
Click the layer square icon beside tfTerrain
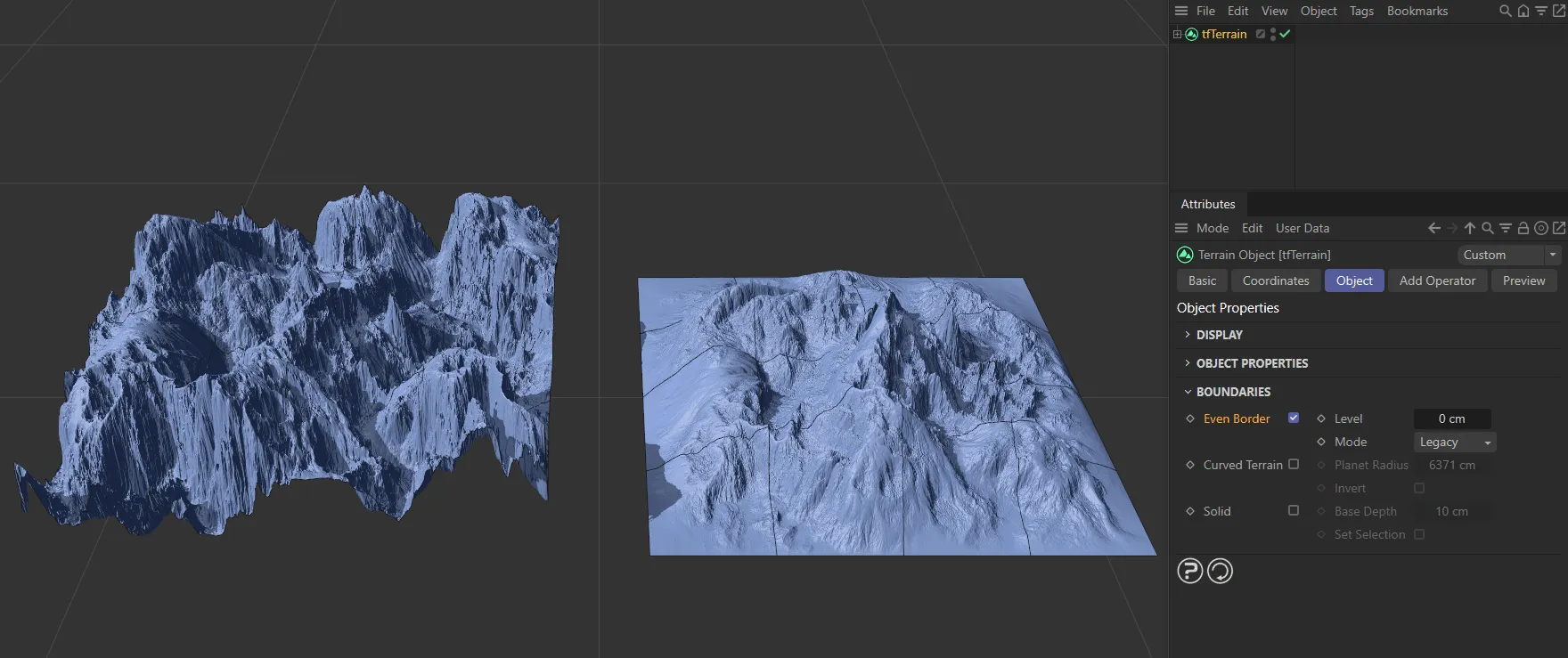pos(1261,34)
